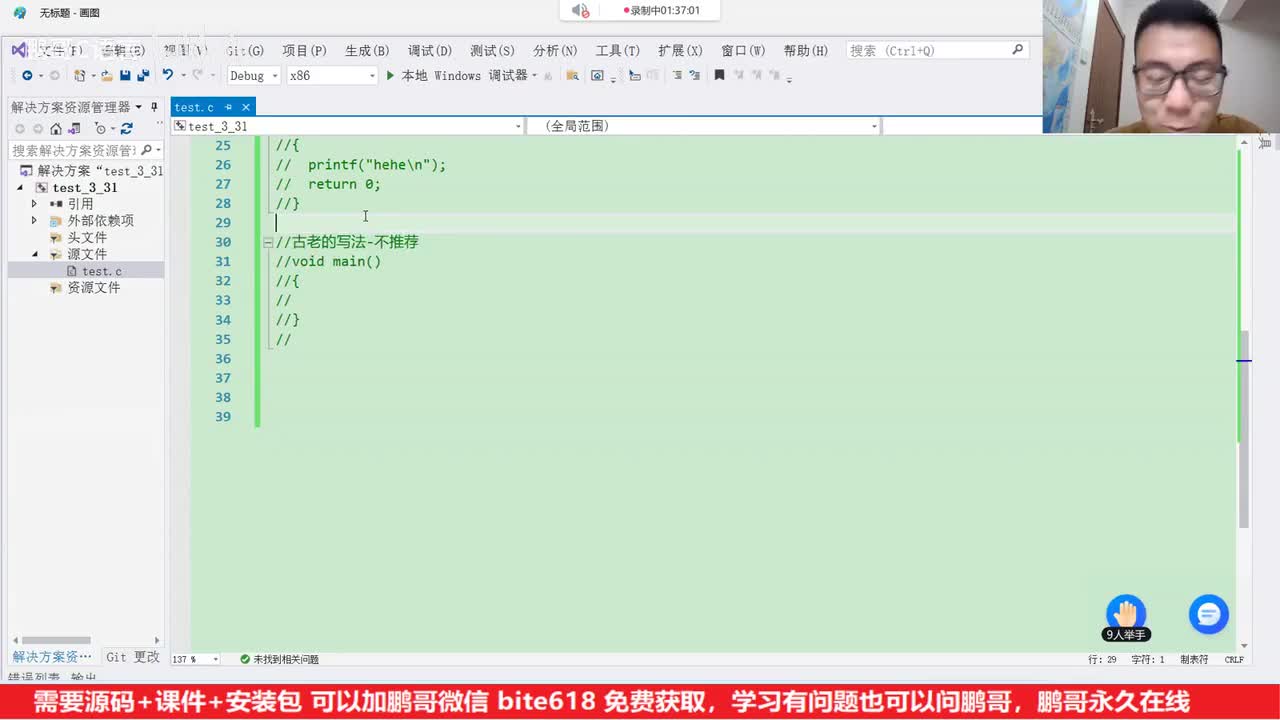Click the editor vertical scrollbar thumb
Image resolution: width=1280 pixels, height=720 pixels.
[x=1244, y=428]
